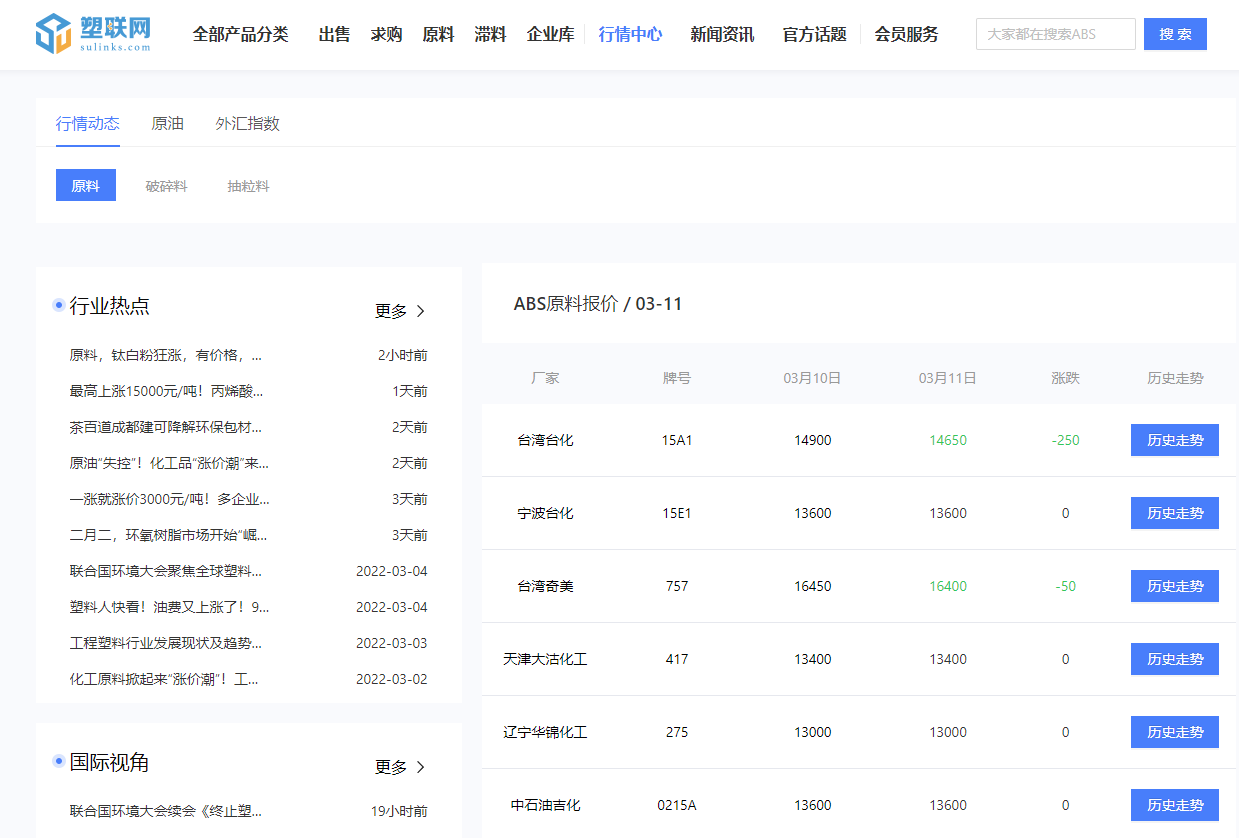The height and width of the screenshot is (838, 1239).
Task: Go to the 出售 menu item
Action: click(x=334, y=34)
